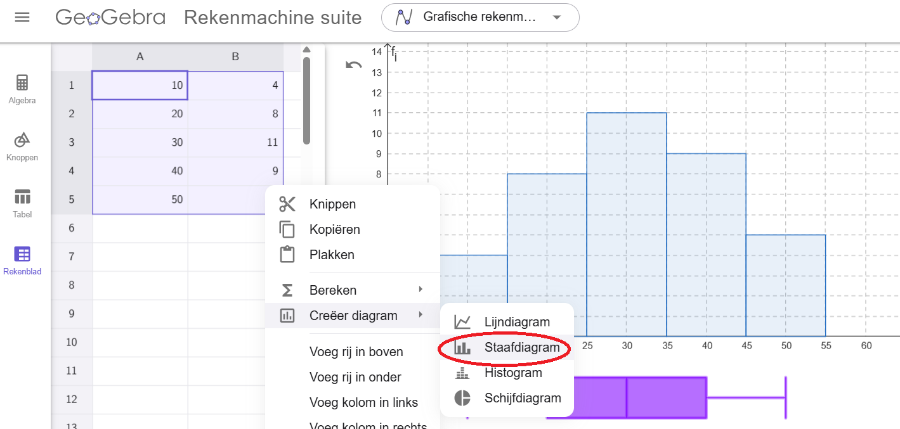Click cell A2 containing 20

coord(140,114)
